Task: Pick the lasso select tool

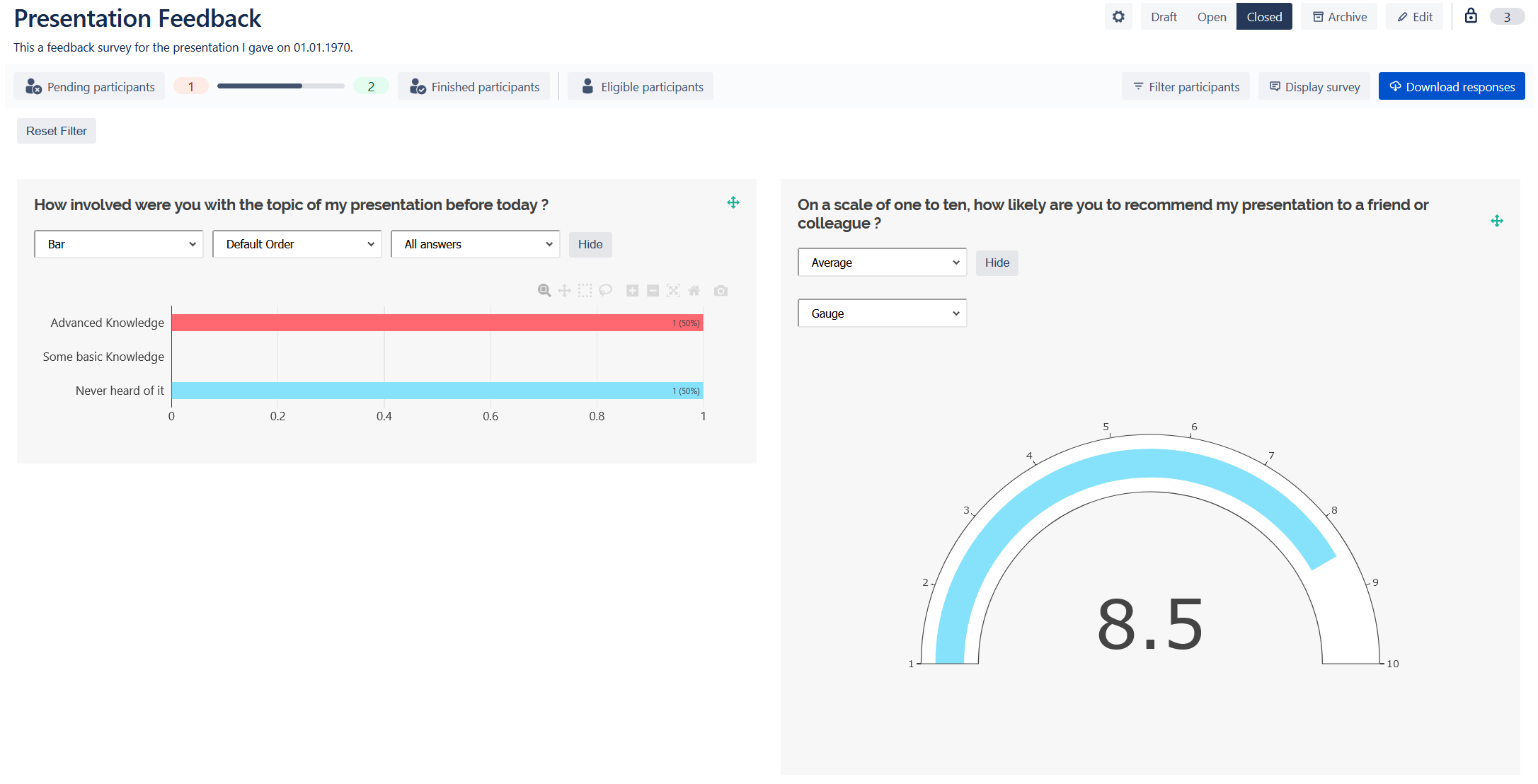Action: click(605, 290)
